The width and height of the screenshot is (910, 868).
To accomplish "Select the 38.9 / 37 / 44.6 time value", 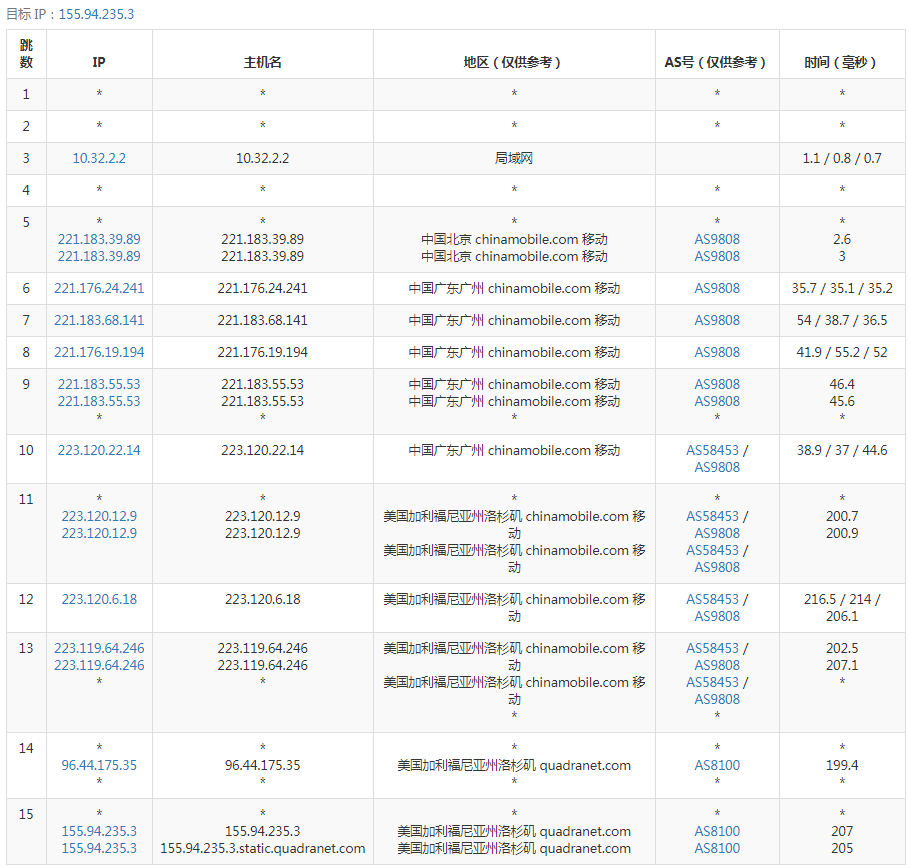I will pyautogui.click(x=842, y=450).
